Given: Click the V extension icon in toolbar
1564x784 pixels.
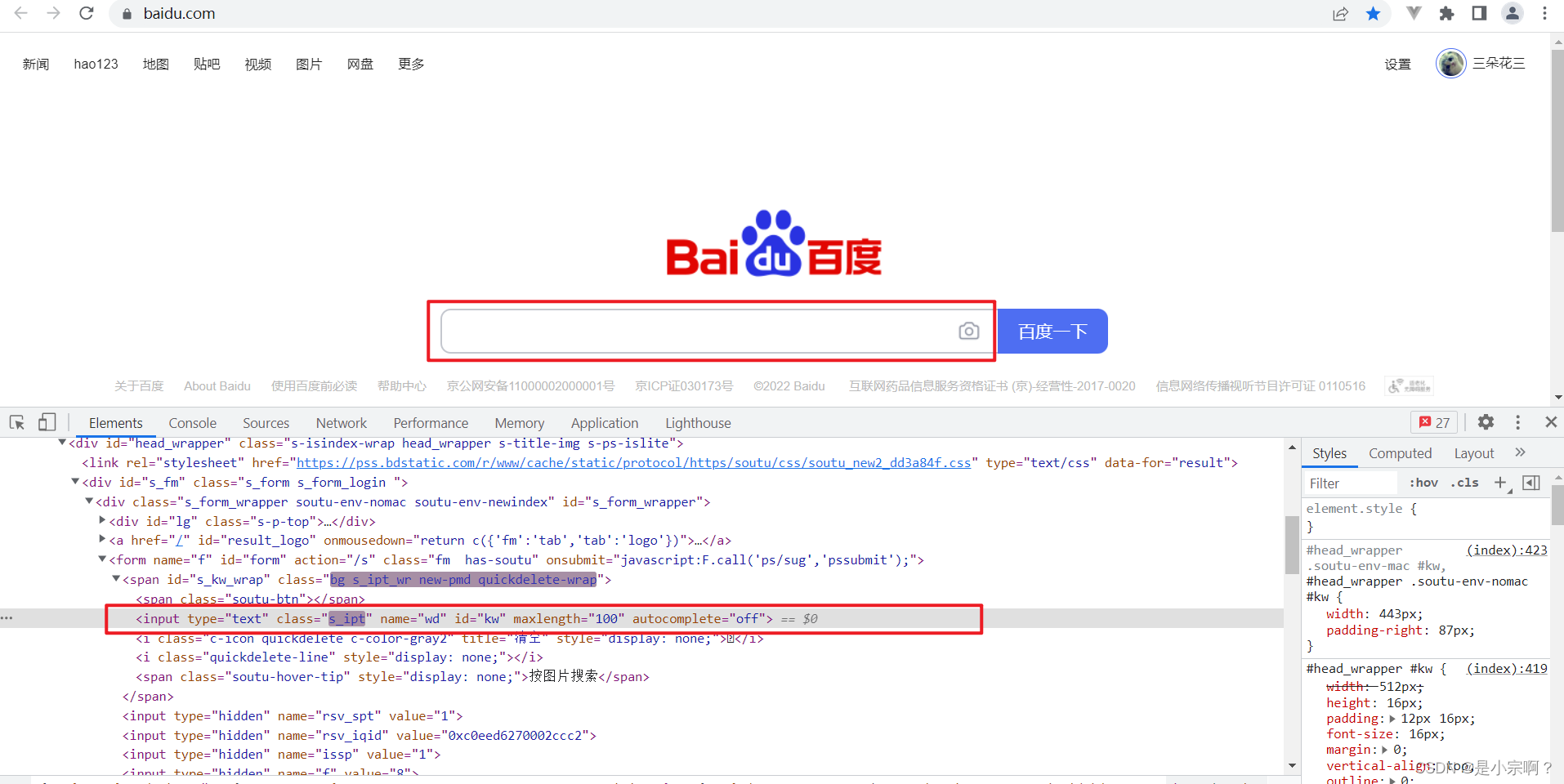Looking at the screenshot, I should point(1414,13).
